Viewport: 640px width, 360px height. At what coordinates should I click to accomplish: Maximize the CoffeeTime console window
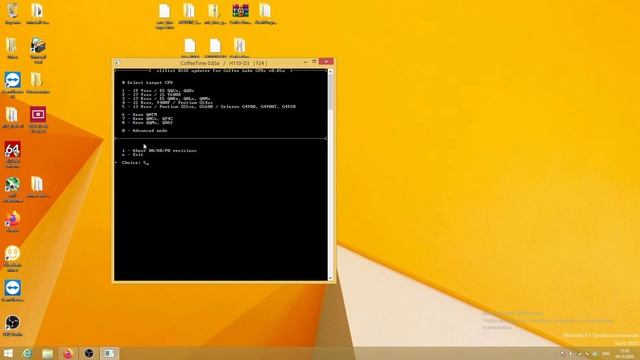tap(314, 61)
